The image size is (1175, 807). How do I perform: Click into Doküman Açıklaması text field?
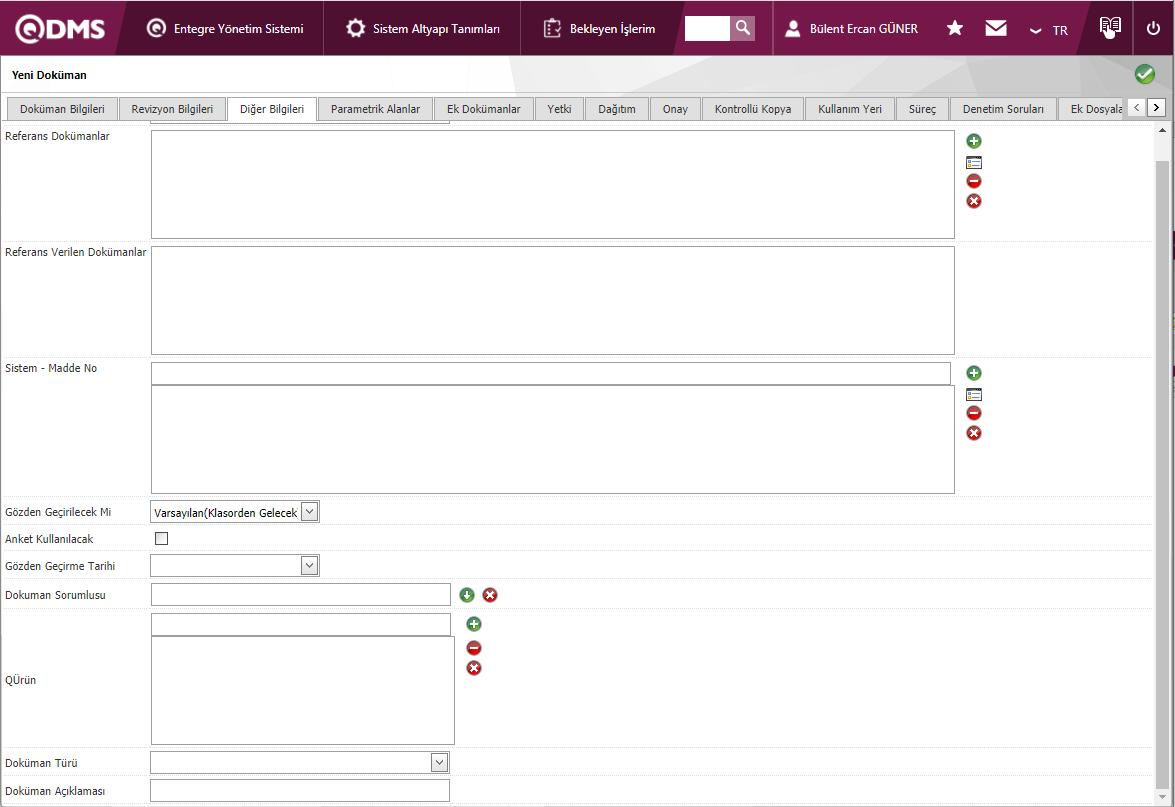(x=300, y=791)
